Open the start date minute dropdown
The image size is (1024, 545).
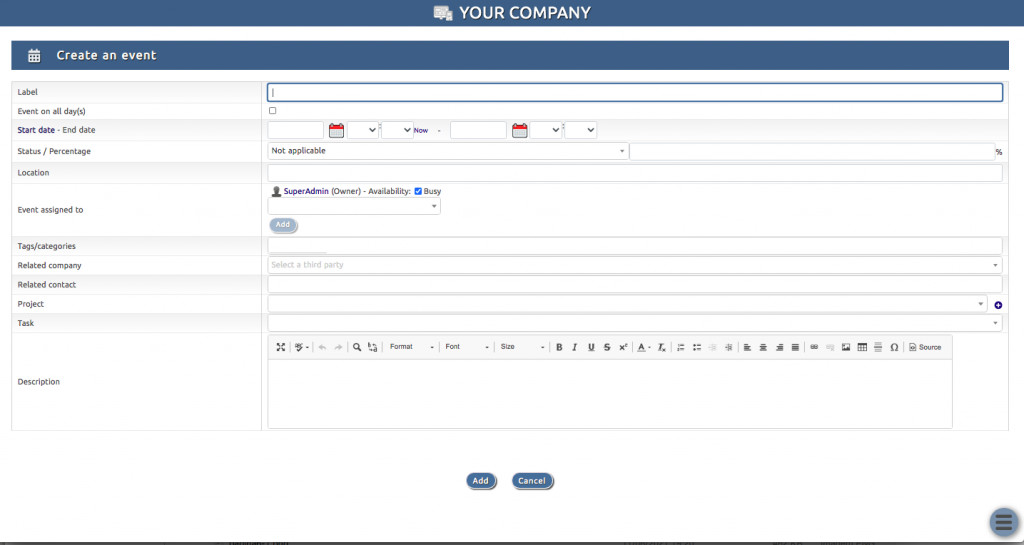coord(397,130)
